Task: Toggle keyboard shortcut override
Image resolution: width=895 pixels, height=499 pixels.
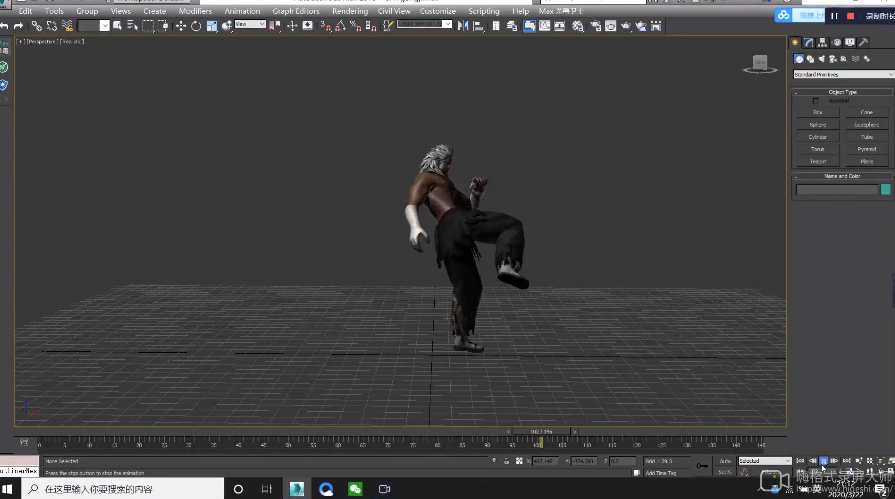Action: tap(308, 26)
